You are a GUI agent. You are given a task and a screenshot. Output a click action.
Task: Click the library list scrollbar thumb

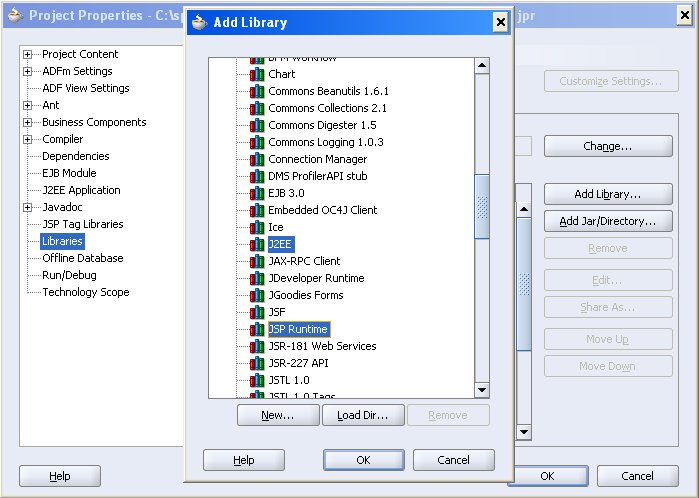482,207
